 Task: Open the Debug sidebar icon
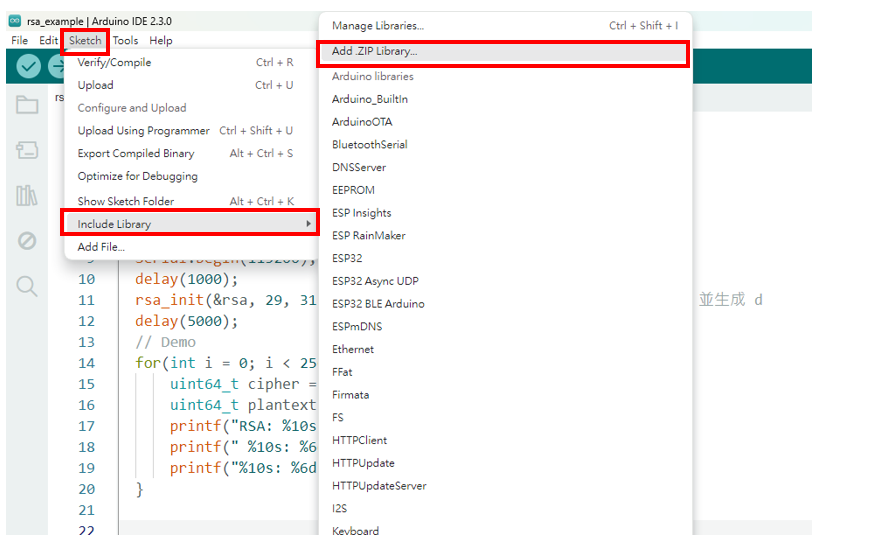click(27, 241)
